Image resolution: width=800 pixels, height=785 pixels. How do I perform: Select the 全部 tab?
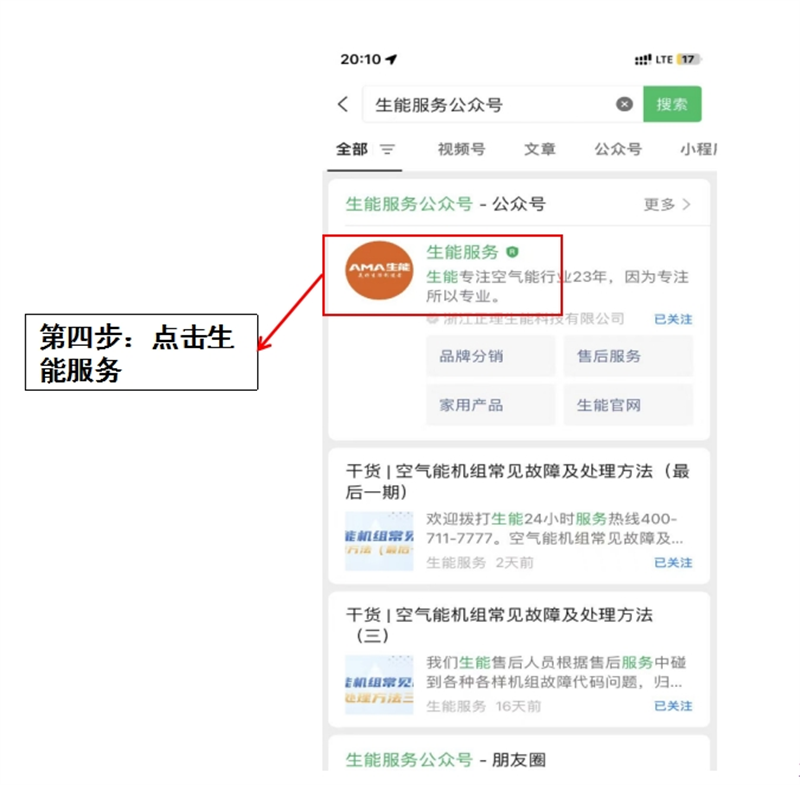pos(352,150)
